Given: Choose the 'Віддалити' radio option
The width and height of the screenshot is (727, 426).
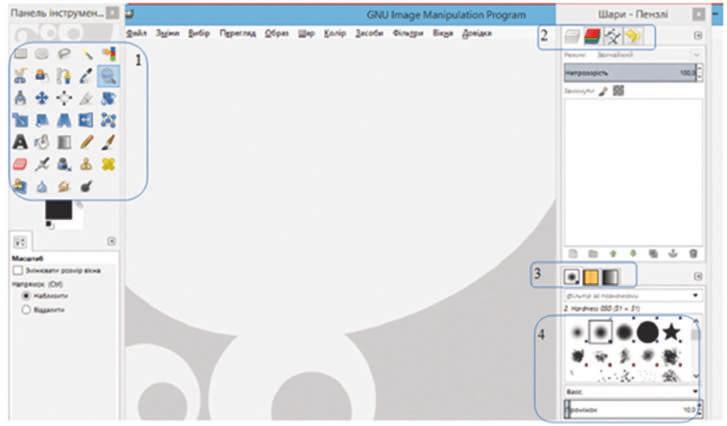Looking at the screenshot, I should click(26, 310).
